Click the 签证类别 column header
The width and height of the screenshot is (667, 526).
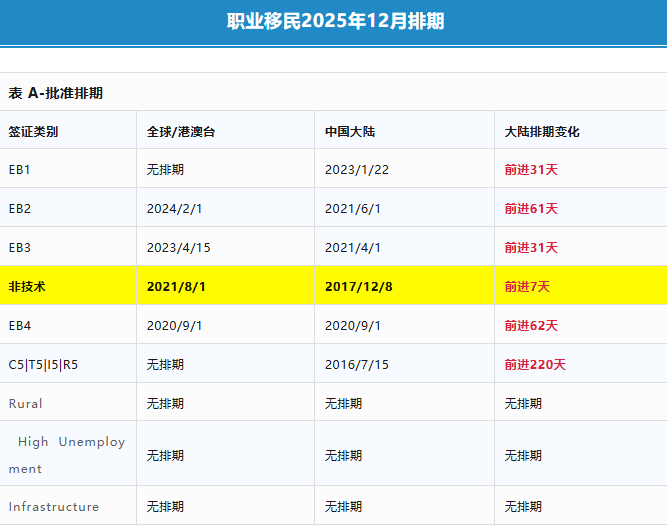[33, 132]
